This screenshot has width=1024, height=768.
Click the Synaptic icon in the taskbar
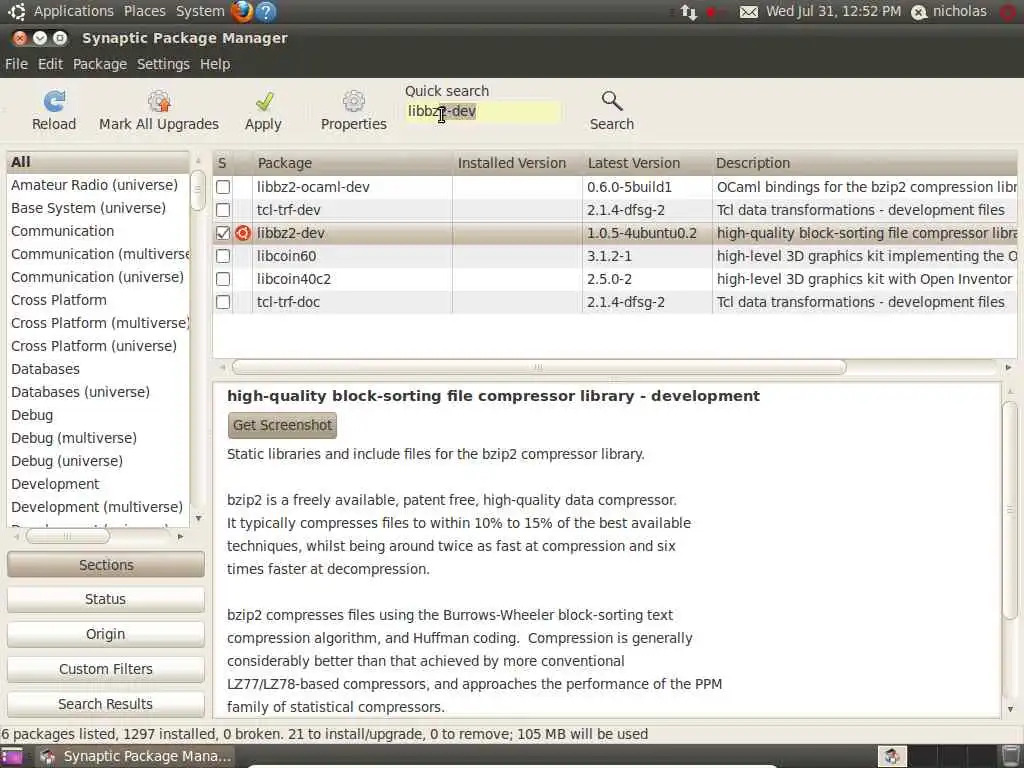coord(48,756)
